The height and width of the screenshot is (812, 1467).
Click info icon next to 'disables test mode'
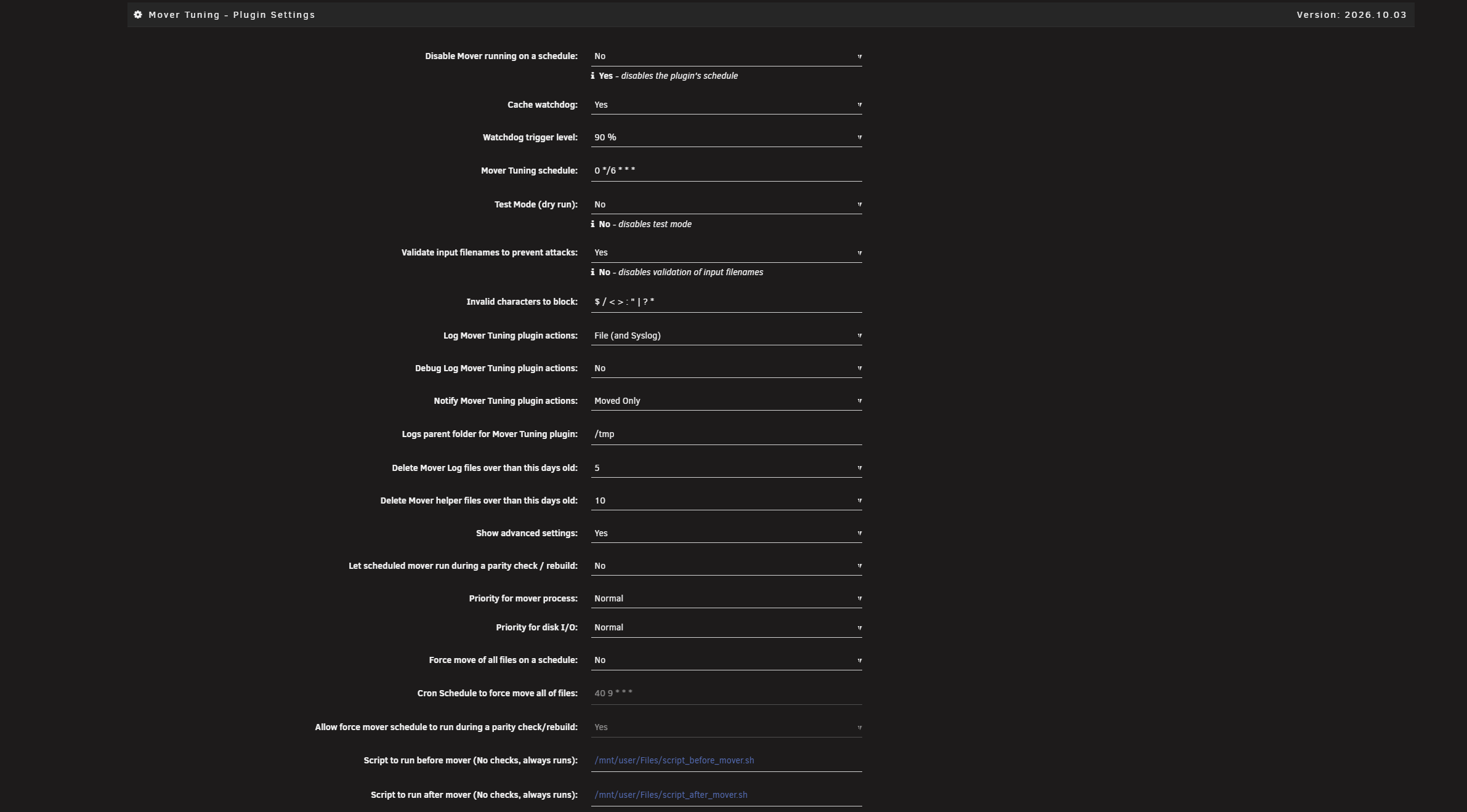[x=592, y=224]
